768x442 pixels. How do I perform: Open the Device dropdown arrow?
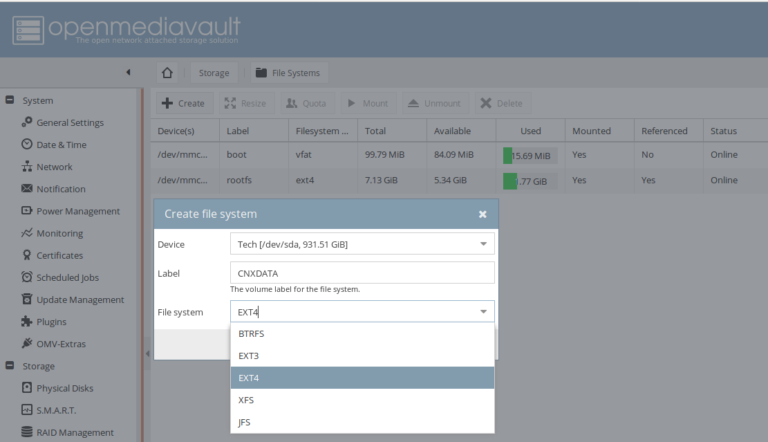click(x=483, y=244)
